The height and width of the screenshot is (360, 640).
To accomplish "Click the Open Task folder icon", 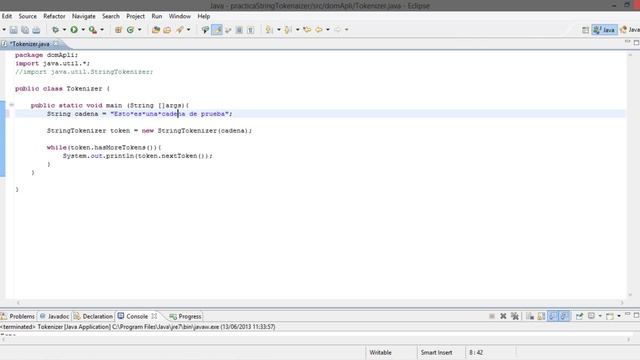I will pos(167,30).
